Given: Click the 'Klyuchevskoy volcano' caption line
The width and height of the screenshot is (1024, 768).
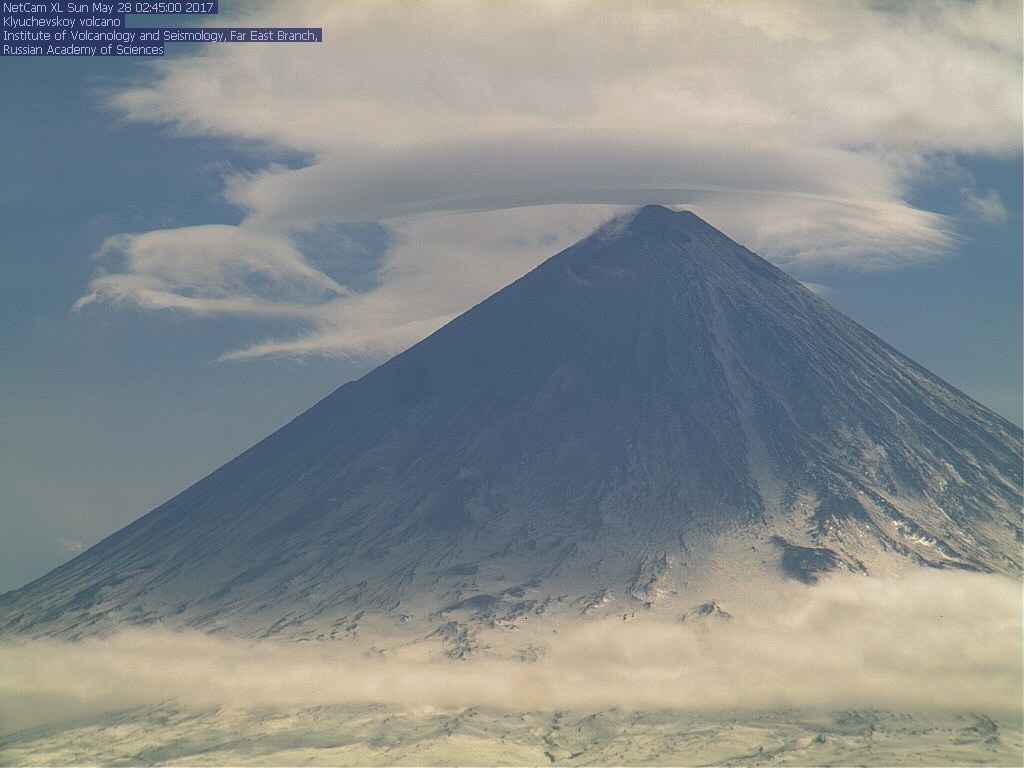Looking at the screenshot, I should (x=62, y=22).
